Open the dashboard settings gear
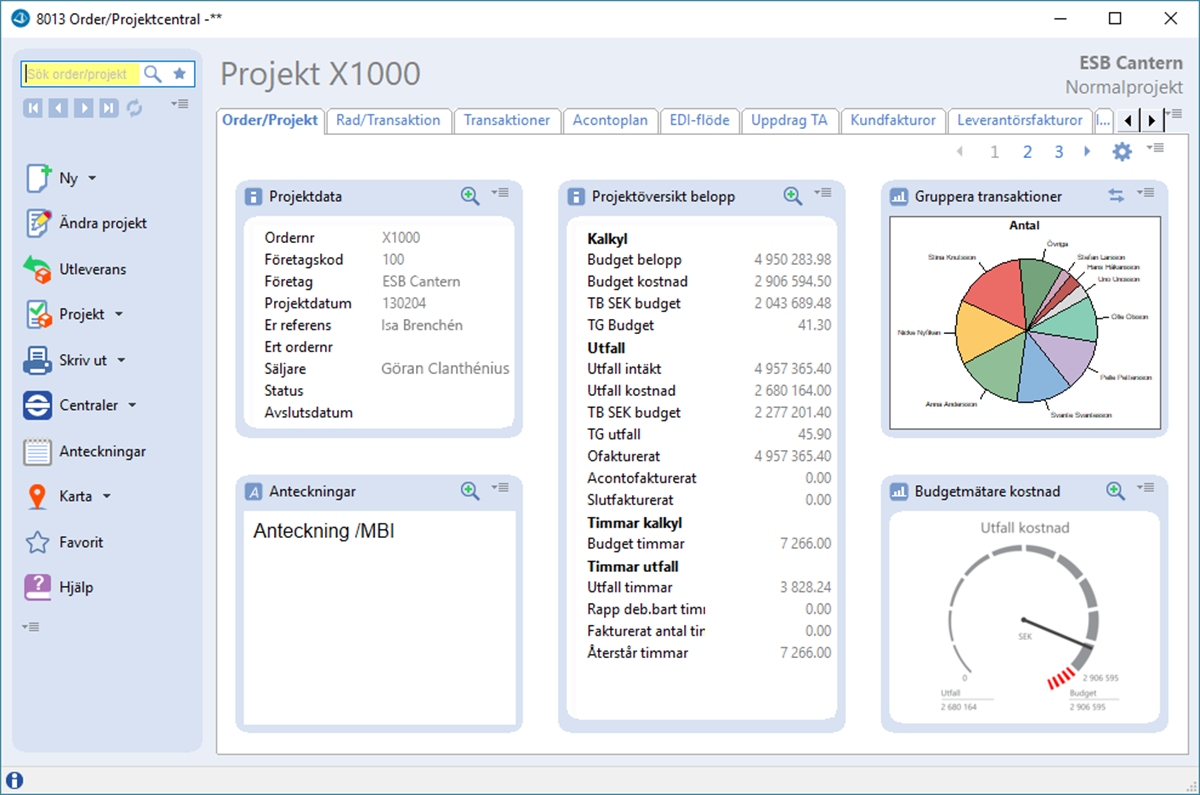Screen dimensions: 1200x795 pyautogui.click(x=1122, y=152)
